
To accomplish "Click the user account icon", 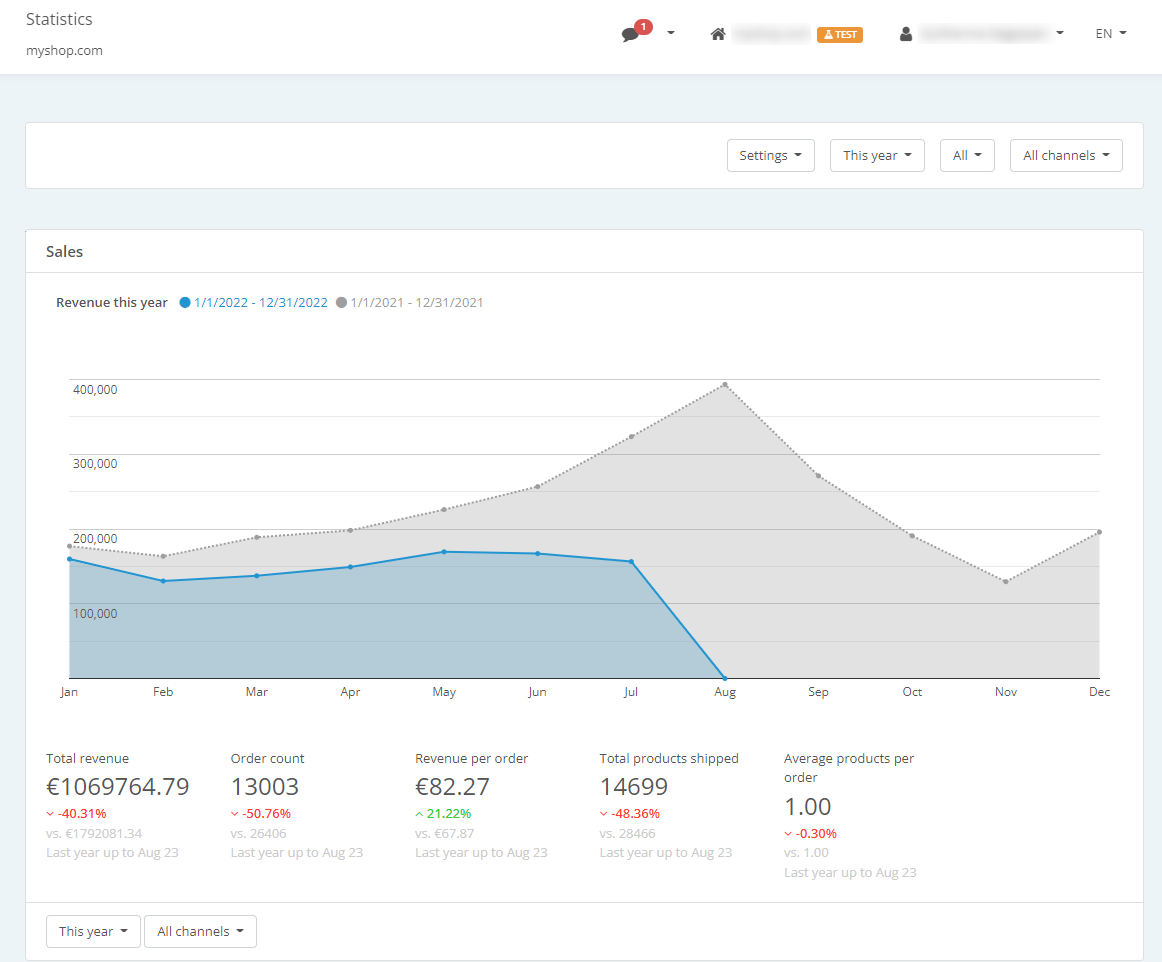I will [x=906, y=34].
